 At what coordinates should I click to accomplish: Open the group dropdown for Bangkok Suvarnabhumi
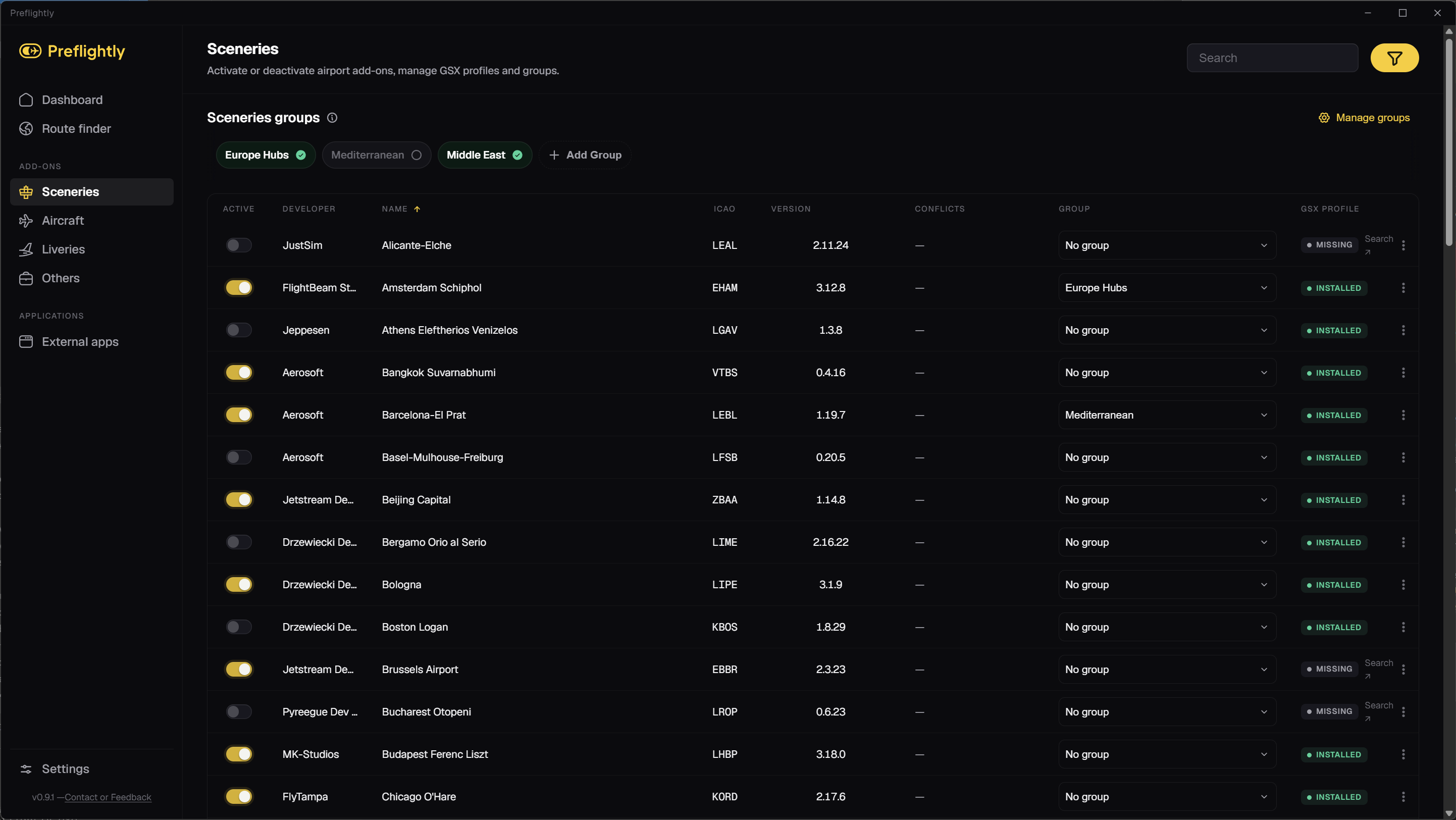coord(1167,373)
